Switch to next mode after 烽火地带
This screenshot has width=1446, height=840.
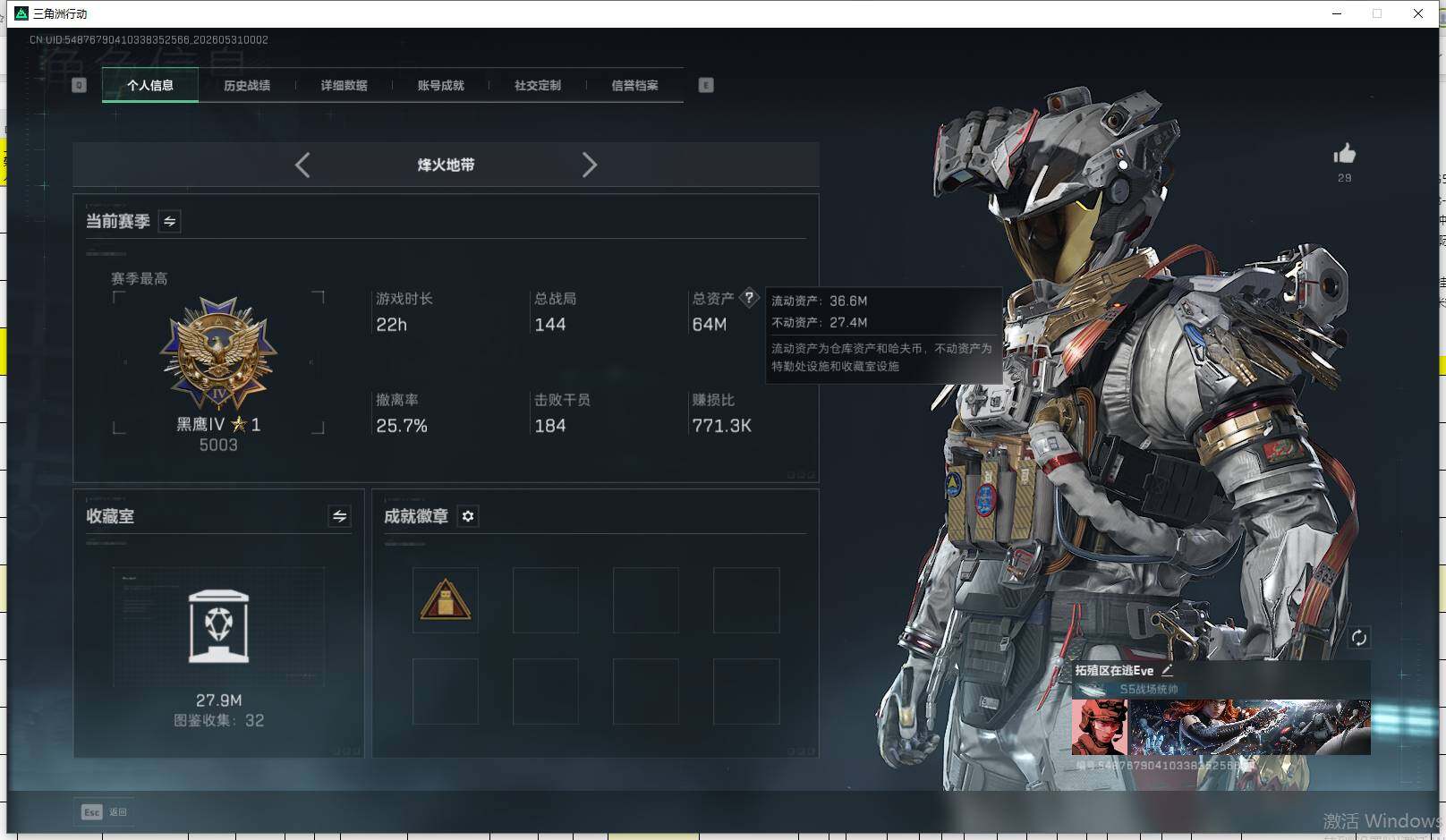pos(589,165)
